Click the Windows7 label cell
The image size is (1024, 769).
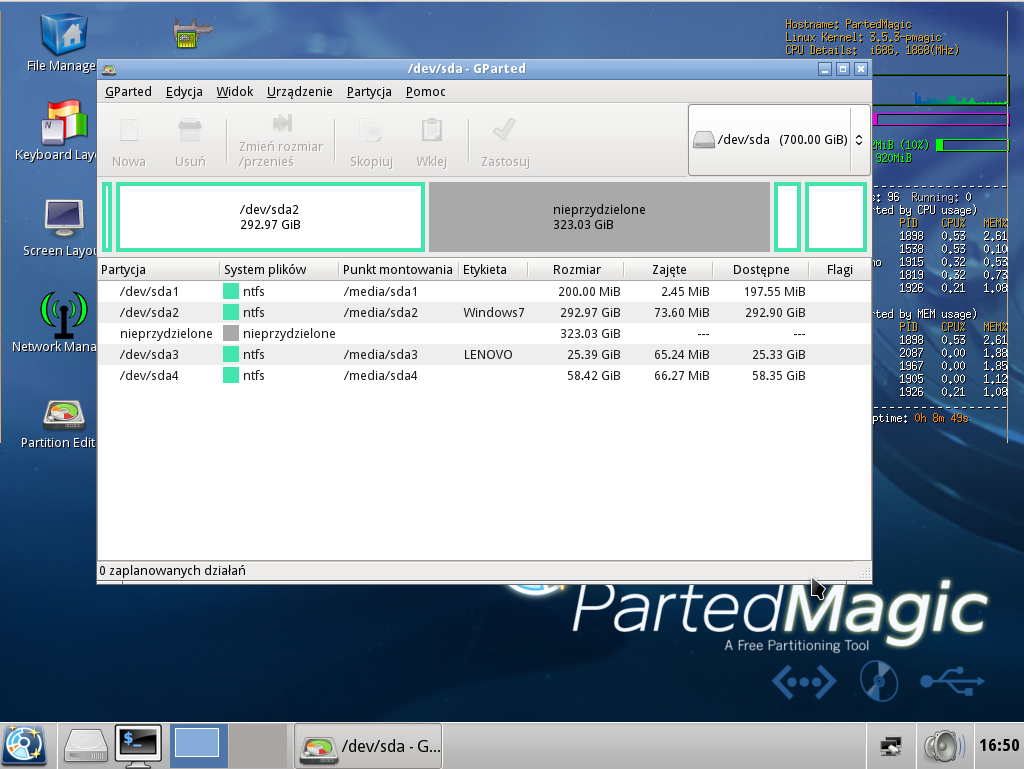coord(494,313)
